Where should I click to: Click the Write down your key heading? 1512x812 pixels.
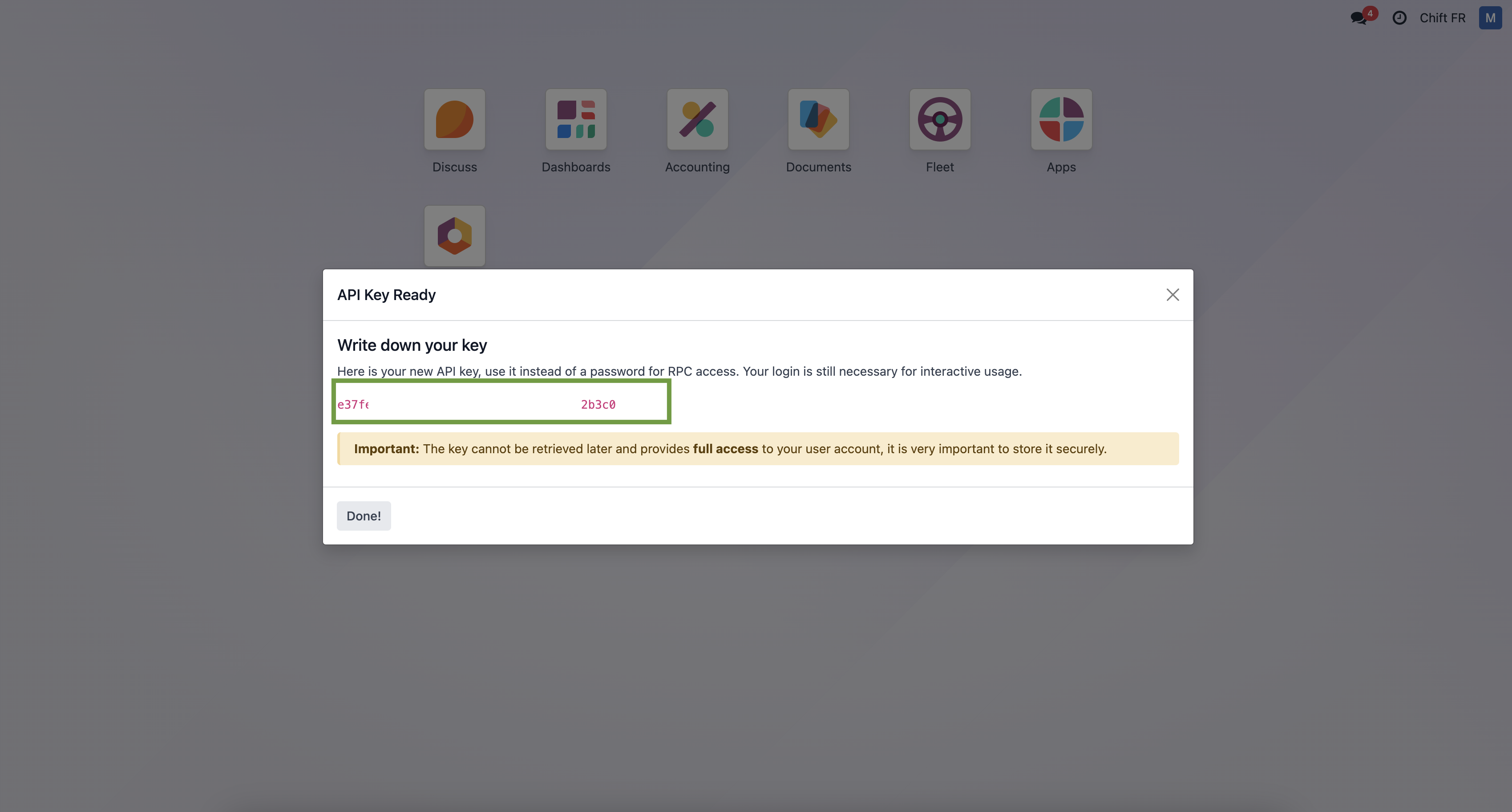click(412, 345)
